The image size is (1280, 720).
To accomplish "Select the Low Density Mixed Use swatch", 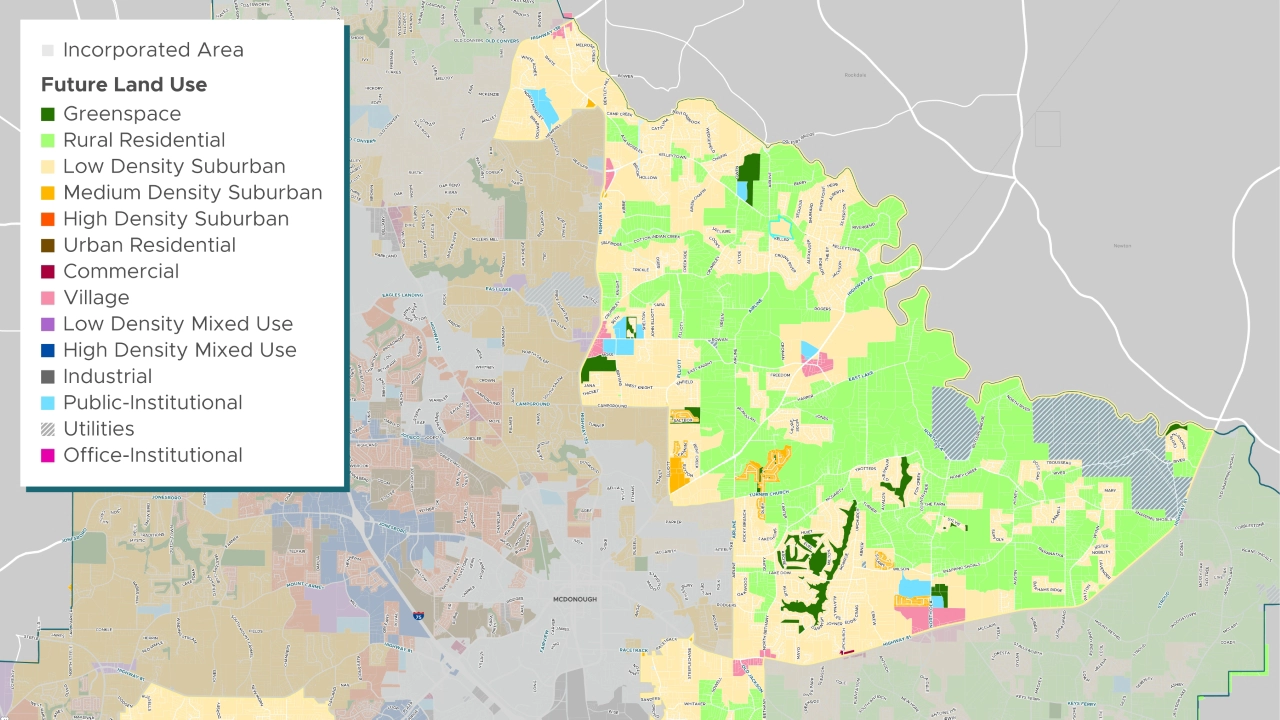I will (x=48, y=324).
